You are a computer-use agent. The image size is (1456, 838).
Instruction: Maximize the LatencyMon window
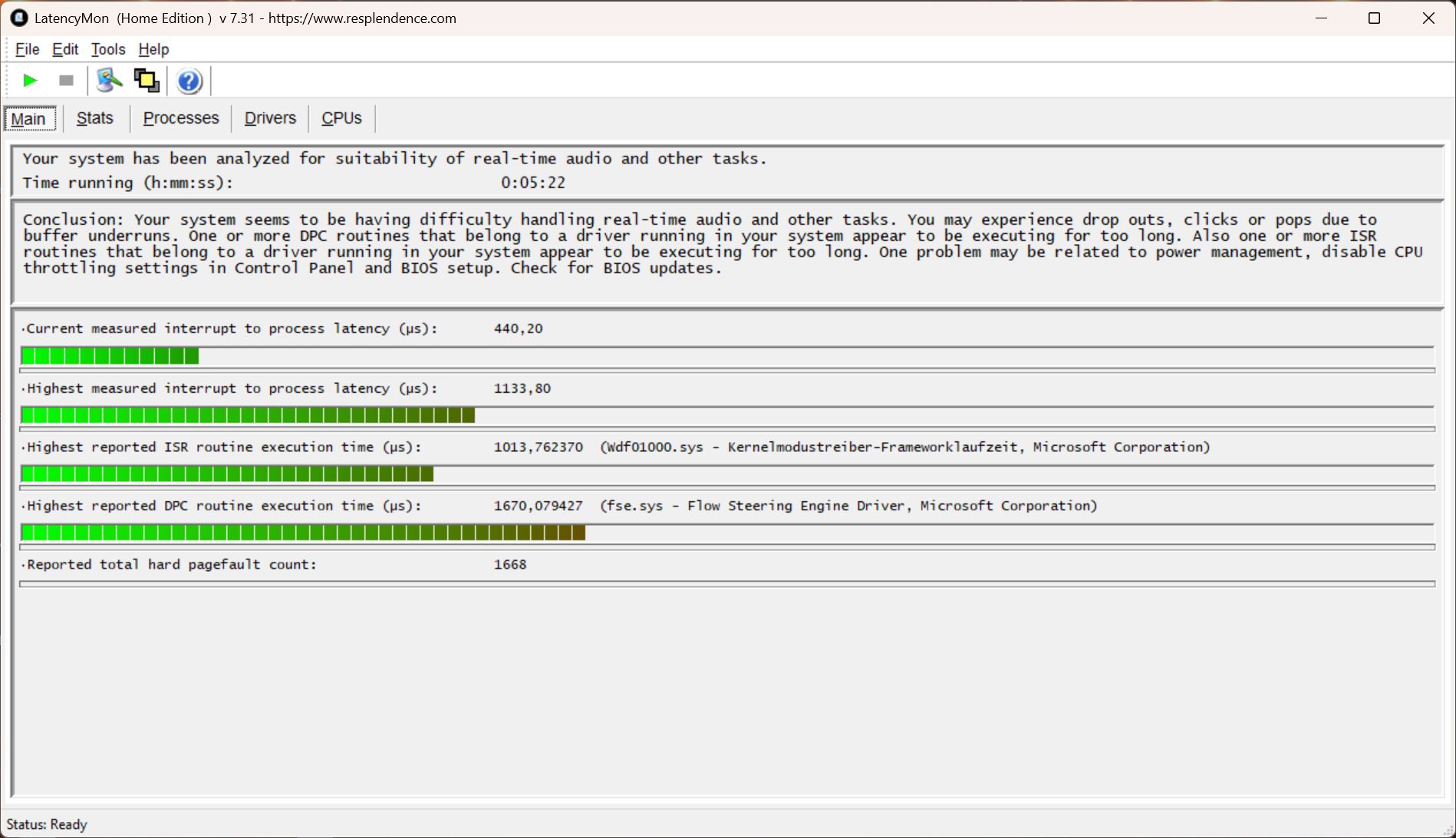coord(1375,18)
